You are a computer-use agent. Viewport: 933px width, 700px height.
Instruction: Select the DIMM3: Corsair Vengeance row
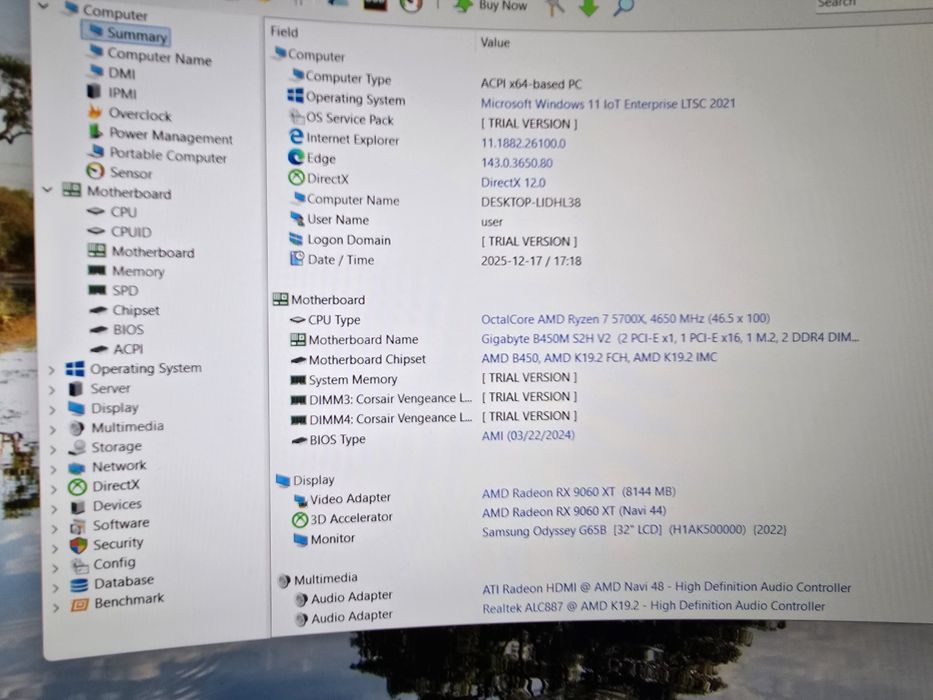[434, 398]
